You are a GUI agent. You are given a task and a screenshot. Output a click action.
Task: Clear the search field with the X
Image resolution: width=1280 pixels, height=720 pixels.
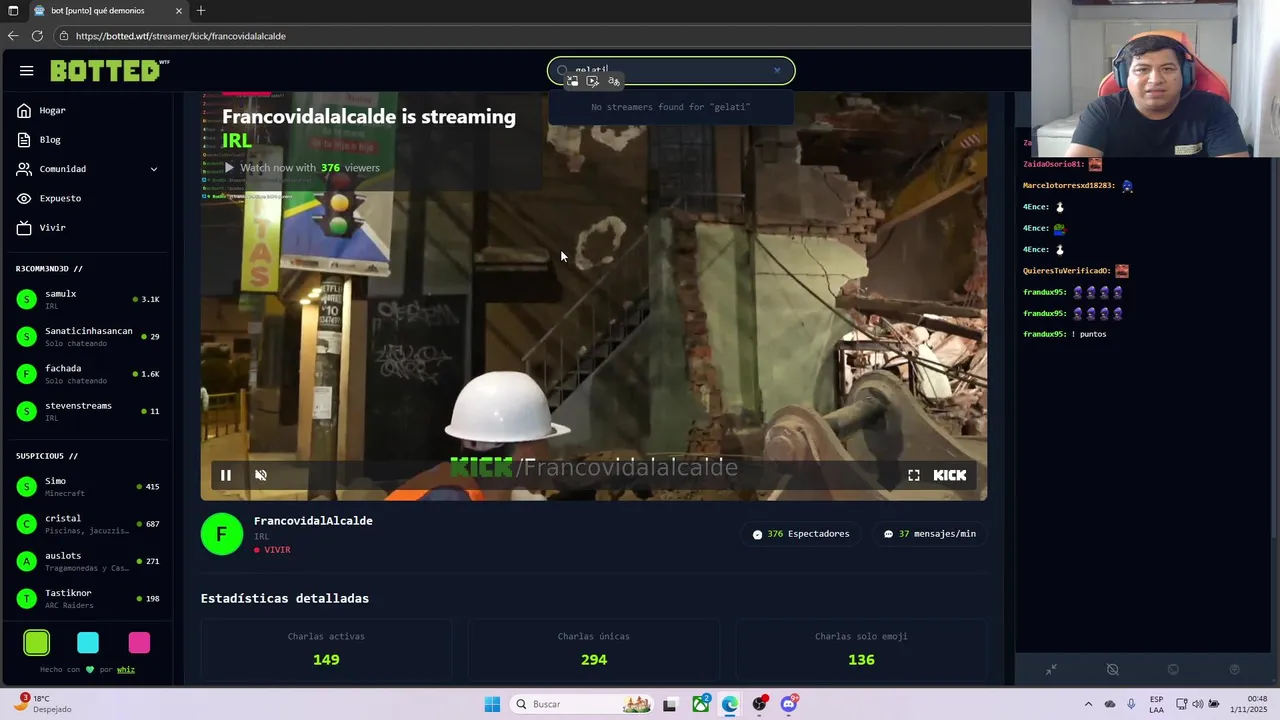tap(777, 71)
